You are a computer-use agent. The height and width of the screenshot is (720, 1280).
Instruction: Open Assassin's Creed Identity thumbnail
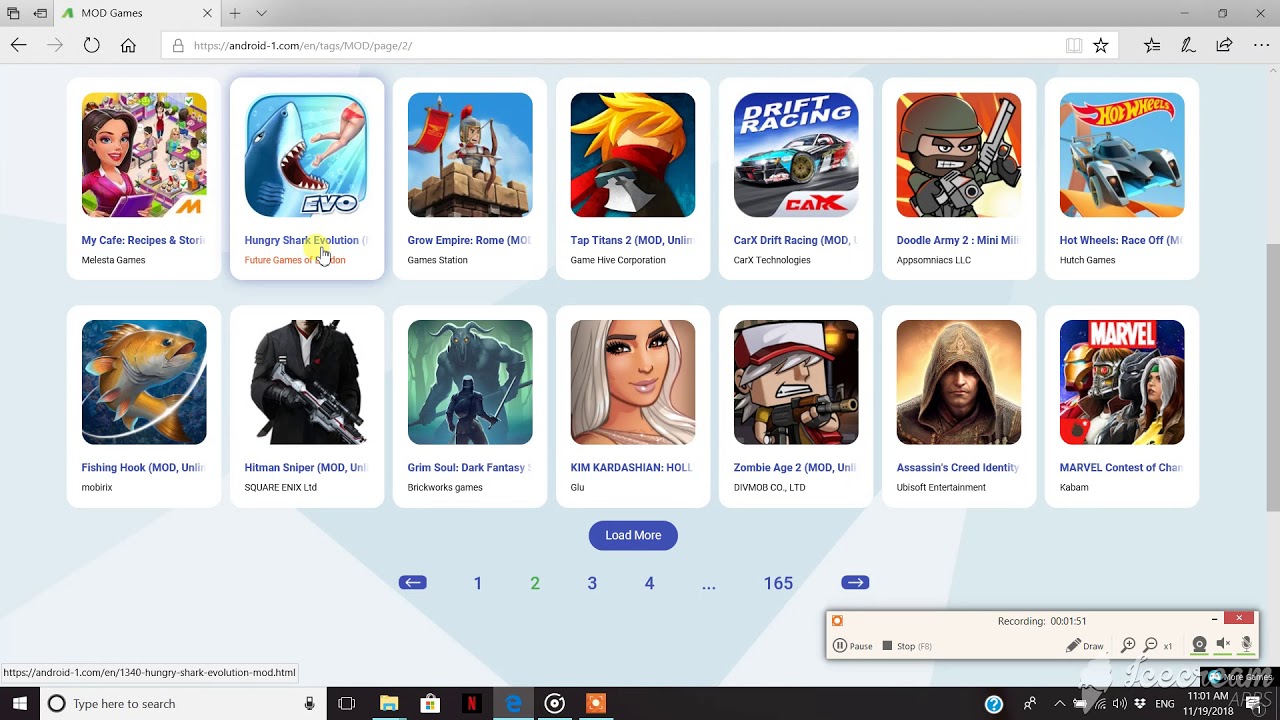[959, 382]
